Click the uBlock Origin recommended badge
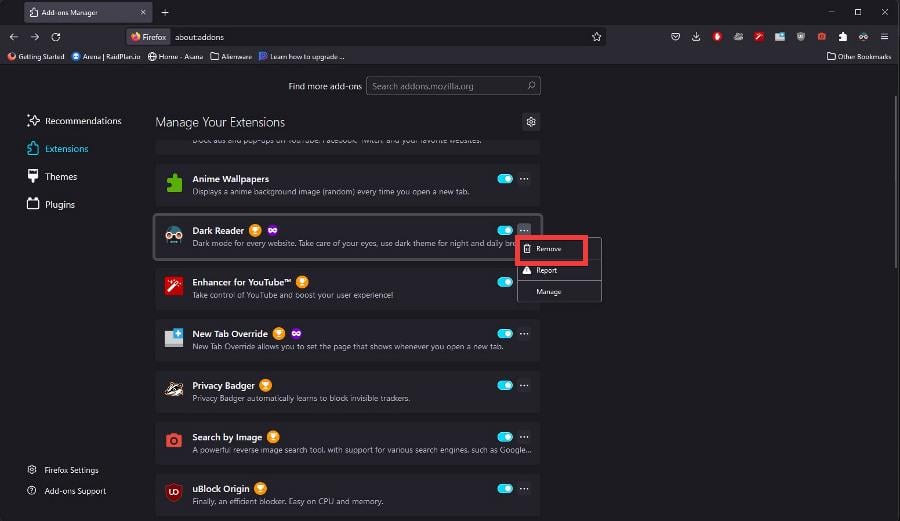This screenshot has height=521, width=900. tap(261, 488)
